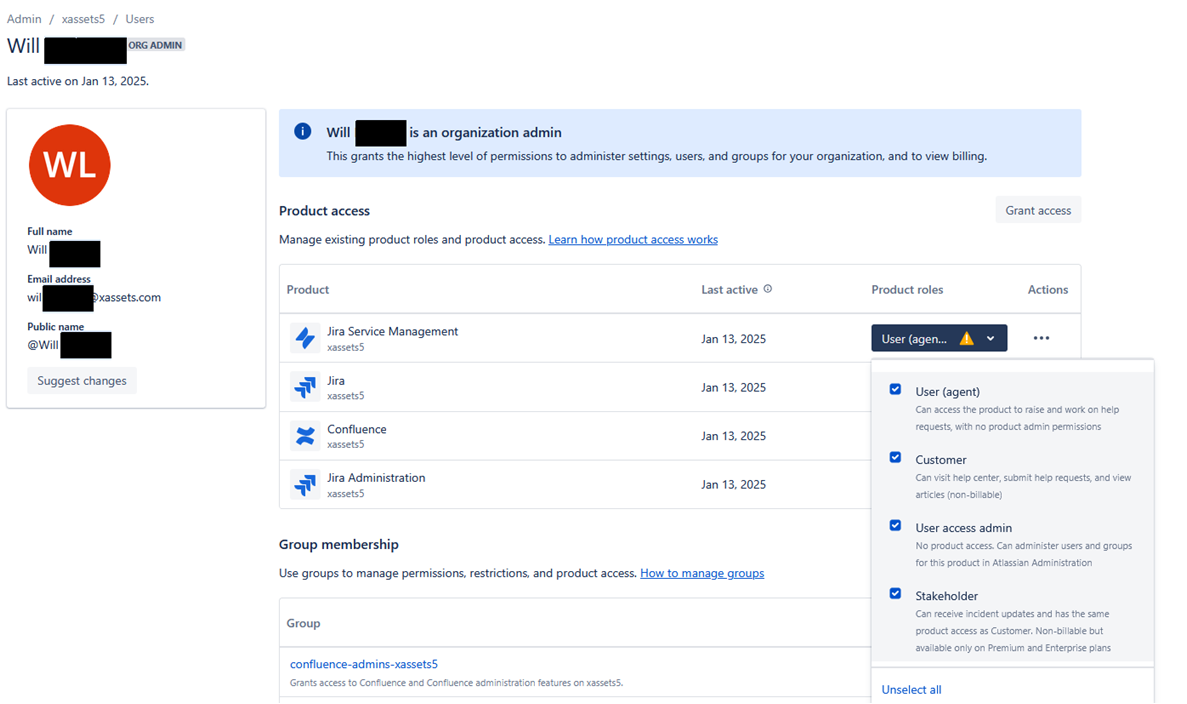Click the warning icon in the product roles selector

[967, 337]
